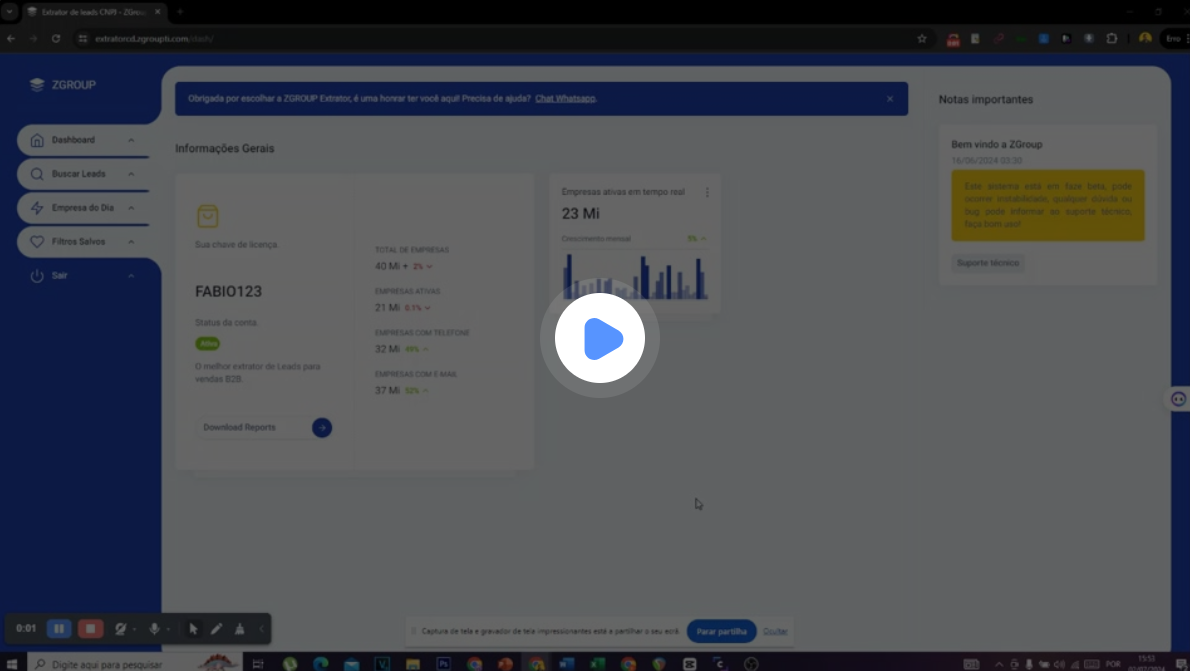Dismiss the blue welcome banner
The width and height of the screenshot is (1190, 671).
889,99
